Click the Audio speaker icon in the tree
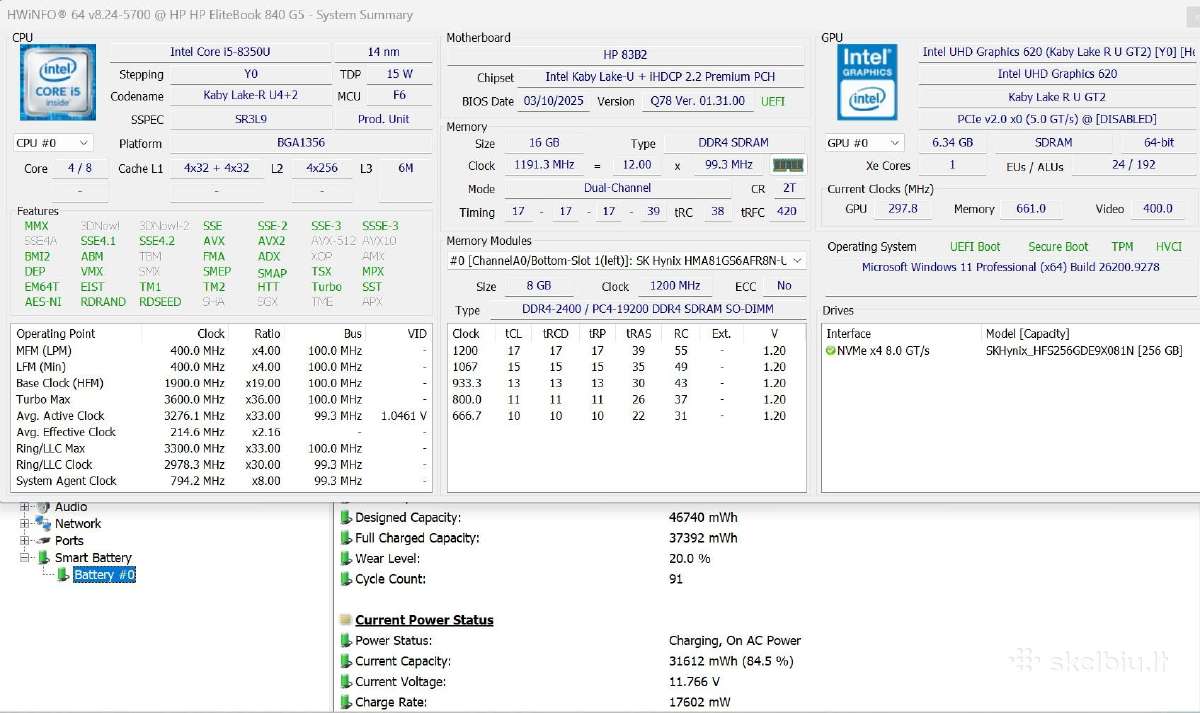The image size is (1200, 713). [43, 507]
